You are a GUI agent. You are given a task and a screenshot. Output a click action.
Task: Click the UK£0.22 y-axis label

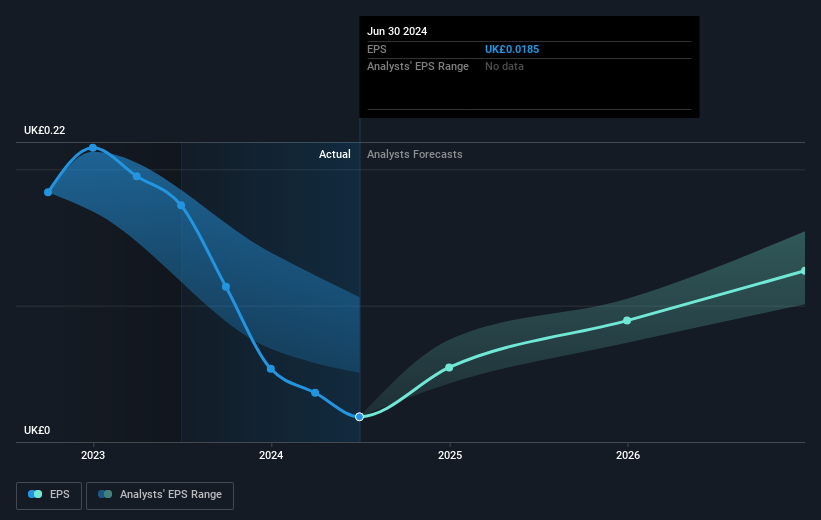(45, 130)
